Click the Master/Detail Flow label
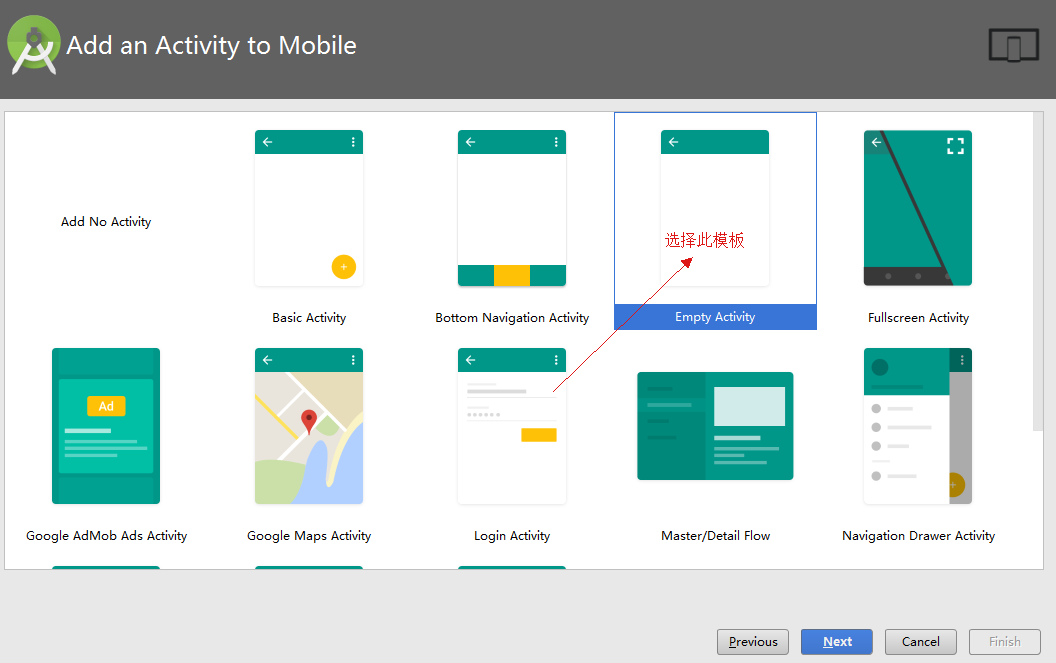This screenshot has width=1056, height=663. pyautogui.click(x=715, y=536)
